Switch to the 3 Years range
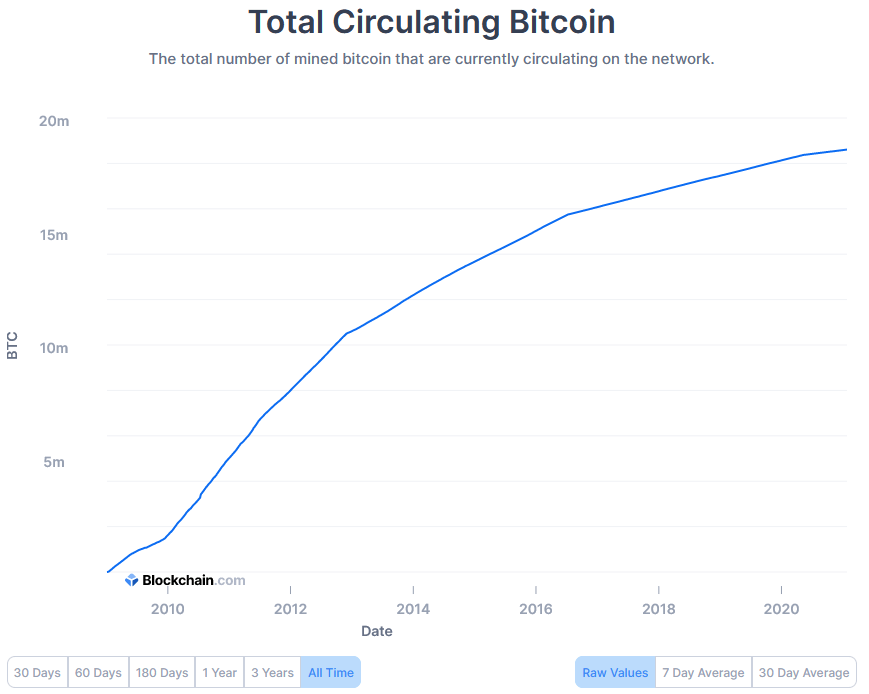869x694 pixels. point(271,672)
